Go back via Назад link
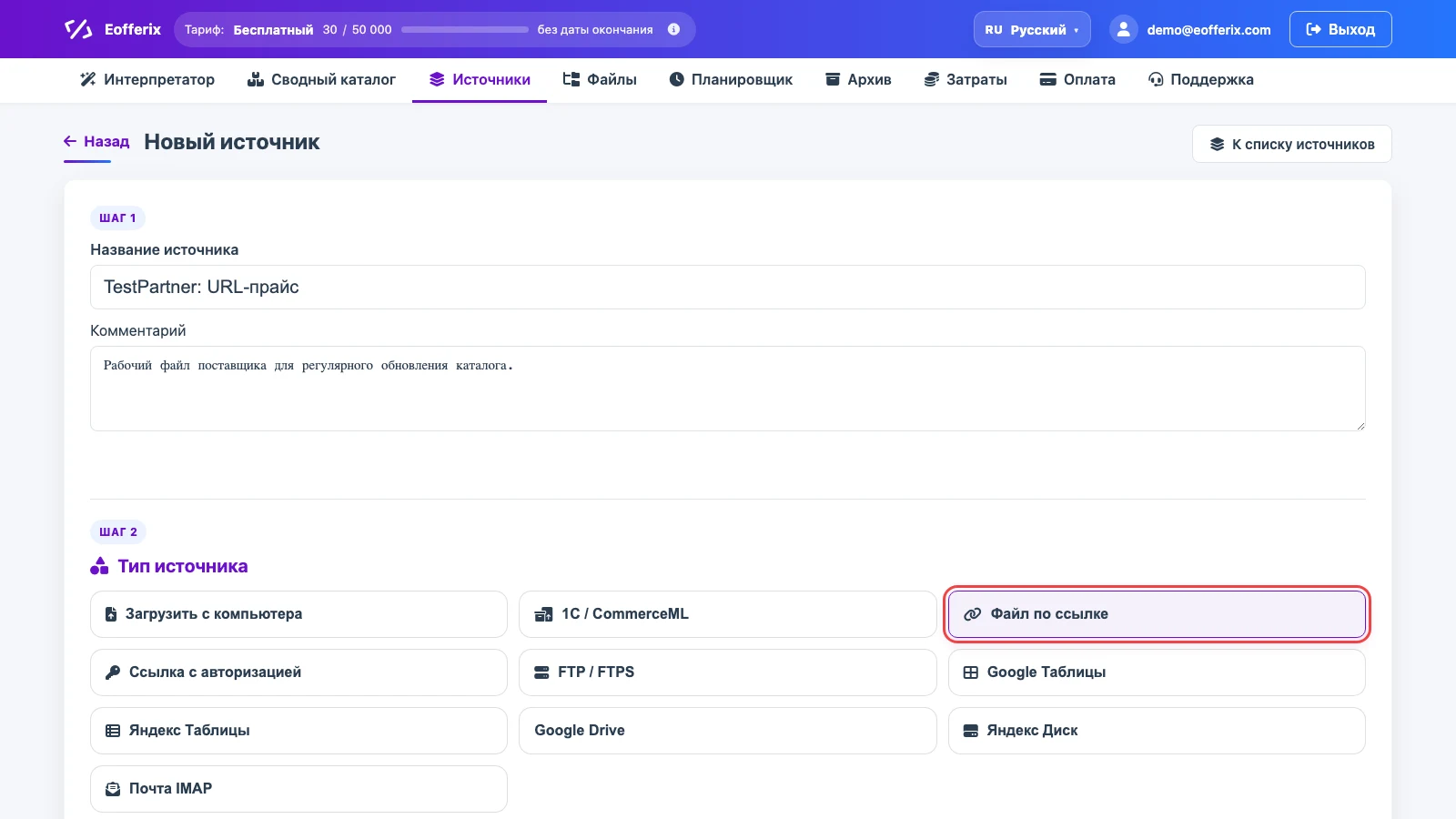This screenshot has width=1456, height=819. (96, 142)
